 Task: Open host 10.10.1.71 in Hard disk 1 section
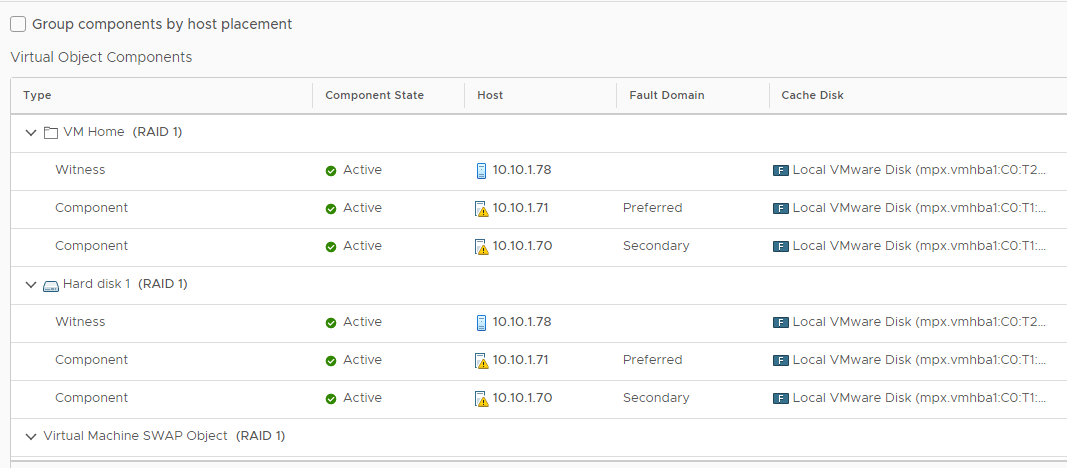click(520, 360)
